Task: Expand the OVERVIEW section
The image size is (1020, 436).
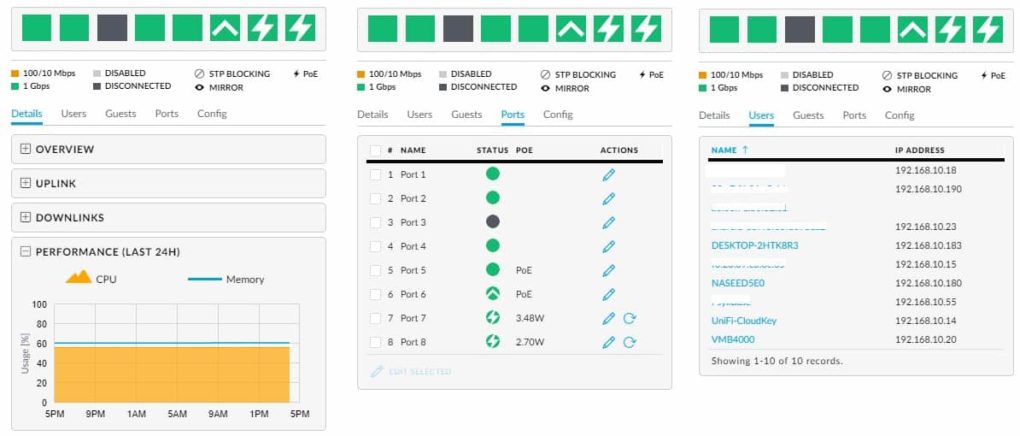Action: 26,149
